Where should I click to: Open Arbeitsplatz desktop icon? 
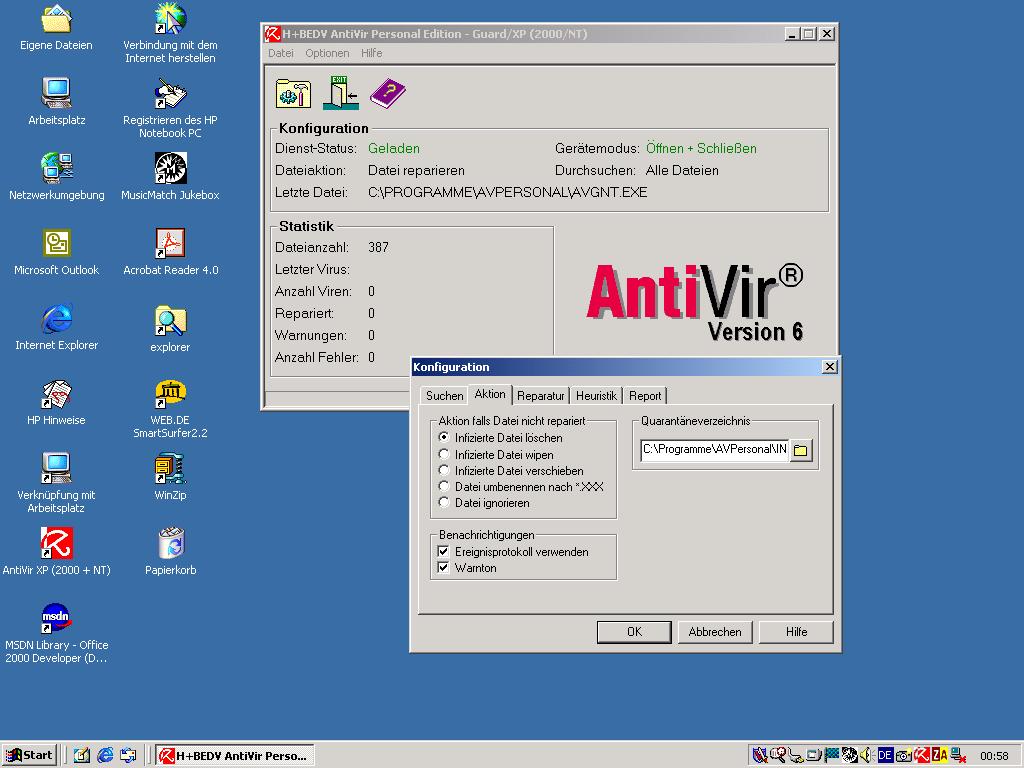click(x=56, y=102)
